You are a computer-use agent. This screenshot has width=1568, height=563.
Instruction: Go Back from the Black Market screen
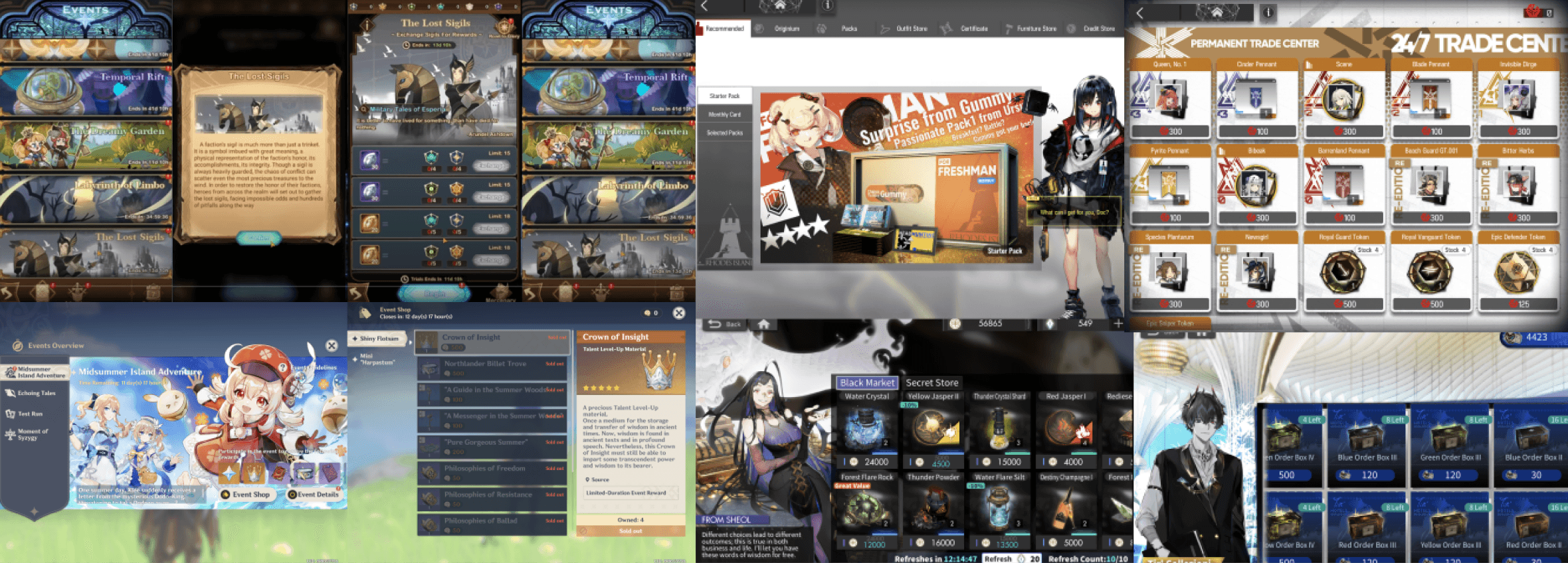726,324
